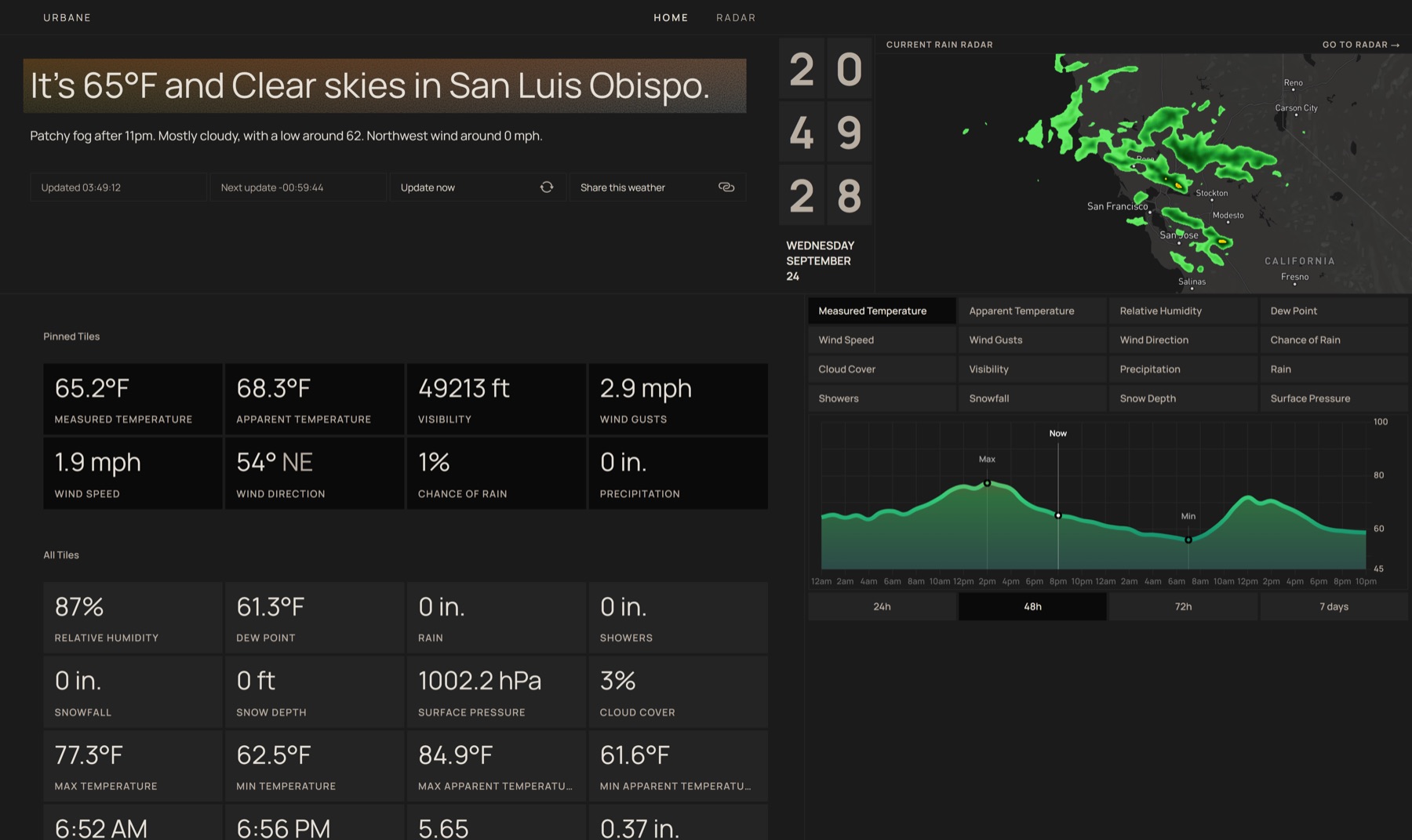1412x840 pixels.
Task: Select the Dew Point chart metric
Action: pos(1334,311)
